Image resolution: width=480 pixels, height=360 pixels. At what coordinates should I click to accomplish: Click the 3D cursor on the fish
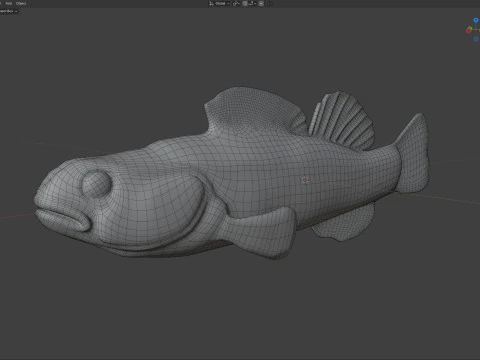[305, 180]
